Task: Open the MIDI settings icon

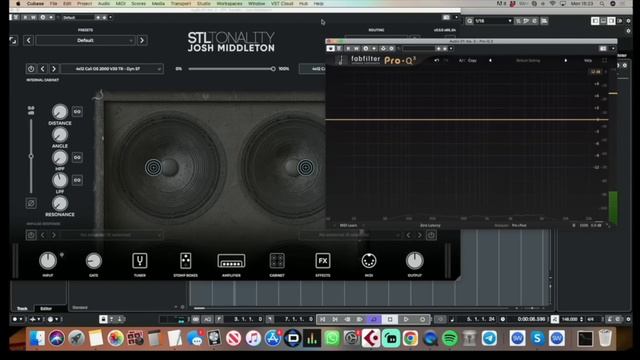Action: 369,261
